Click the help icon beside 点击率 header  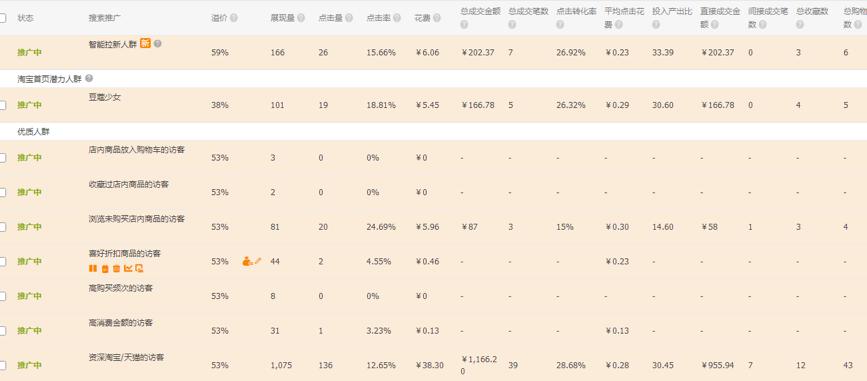click(396, 18)
